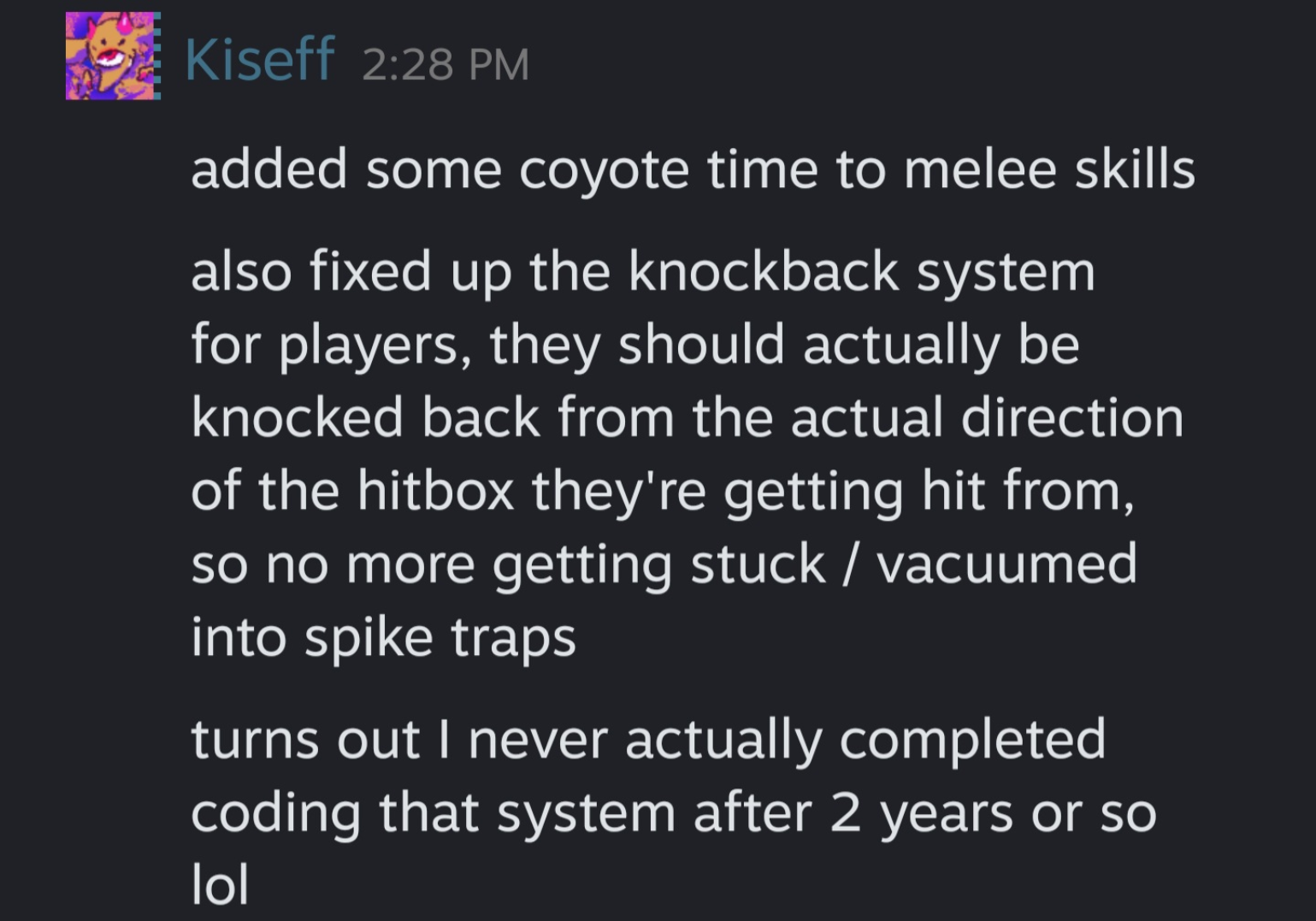The height and width of the screenshot is (921, 1316).
Task: Click the 2:28 PM message timestamp
Action: [446, 64]
